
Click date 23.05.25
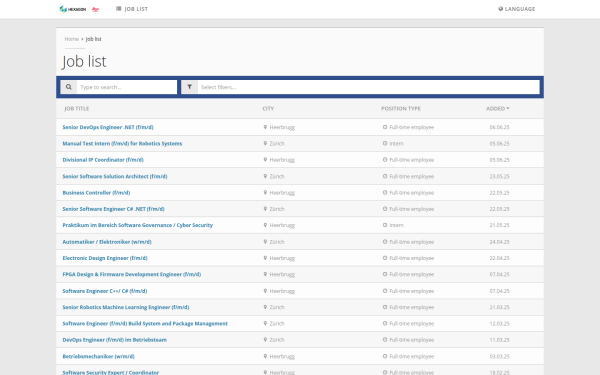click(x=499, y=176)
